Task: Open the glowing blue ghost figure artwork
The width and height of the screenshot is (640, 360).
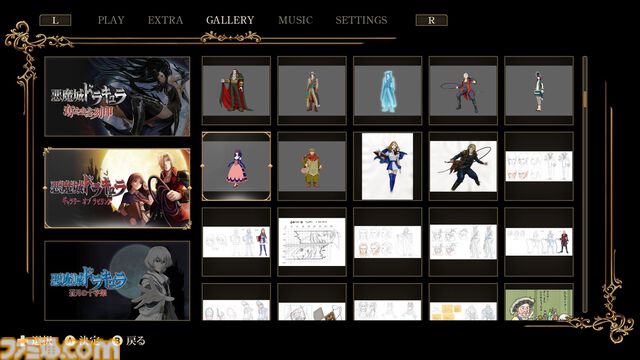Action: 387,91
